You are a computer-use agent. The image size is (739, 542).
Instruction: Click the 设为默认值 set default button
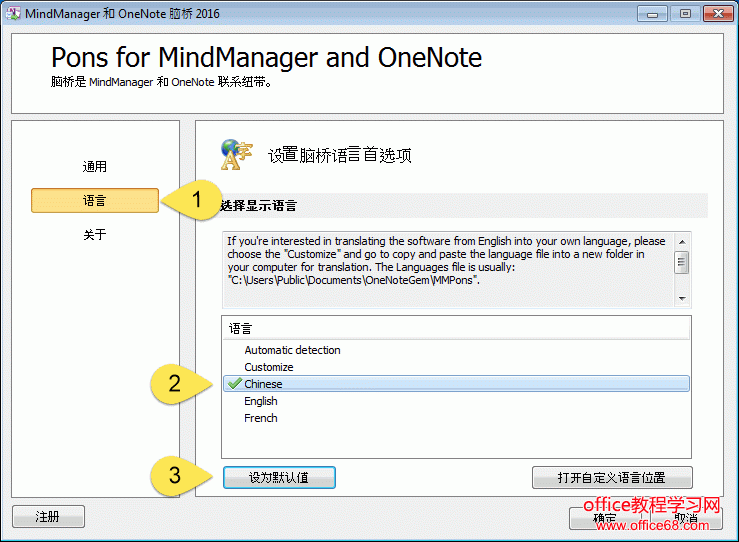click(279, 477)
